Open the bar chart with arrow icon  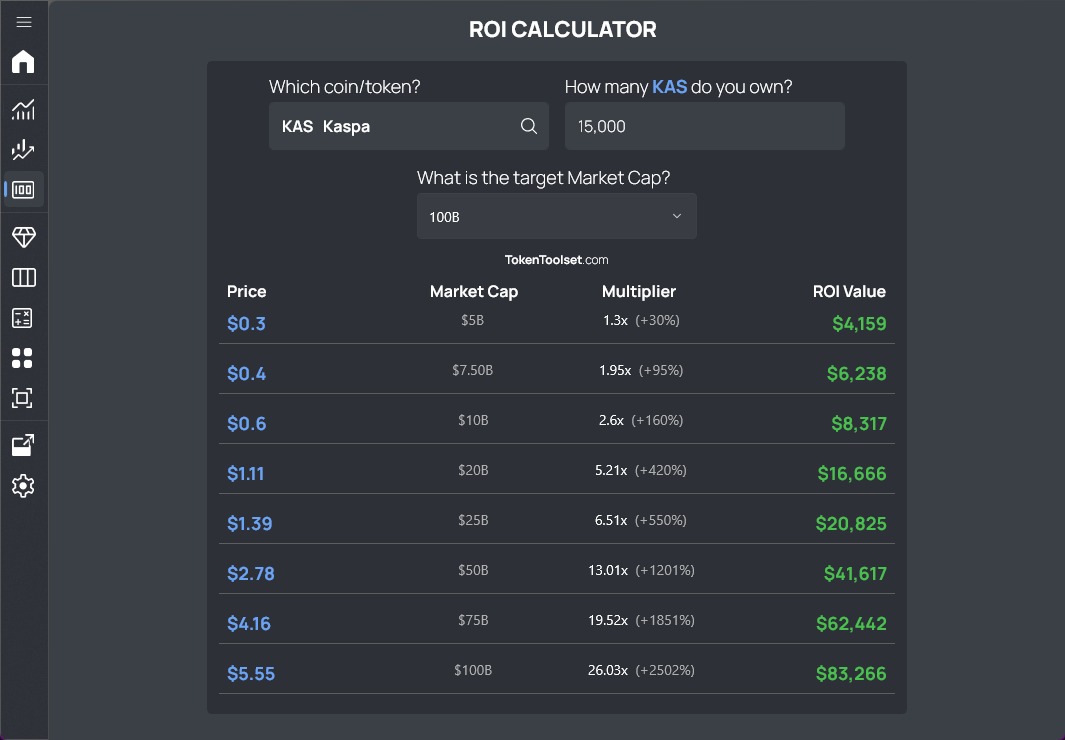[x=23, y=149]
